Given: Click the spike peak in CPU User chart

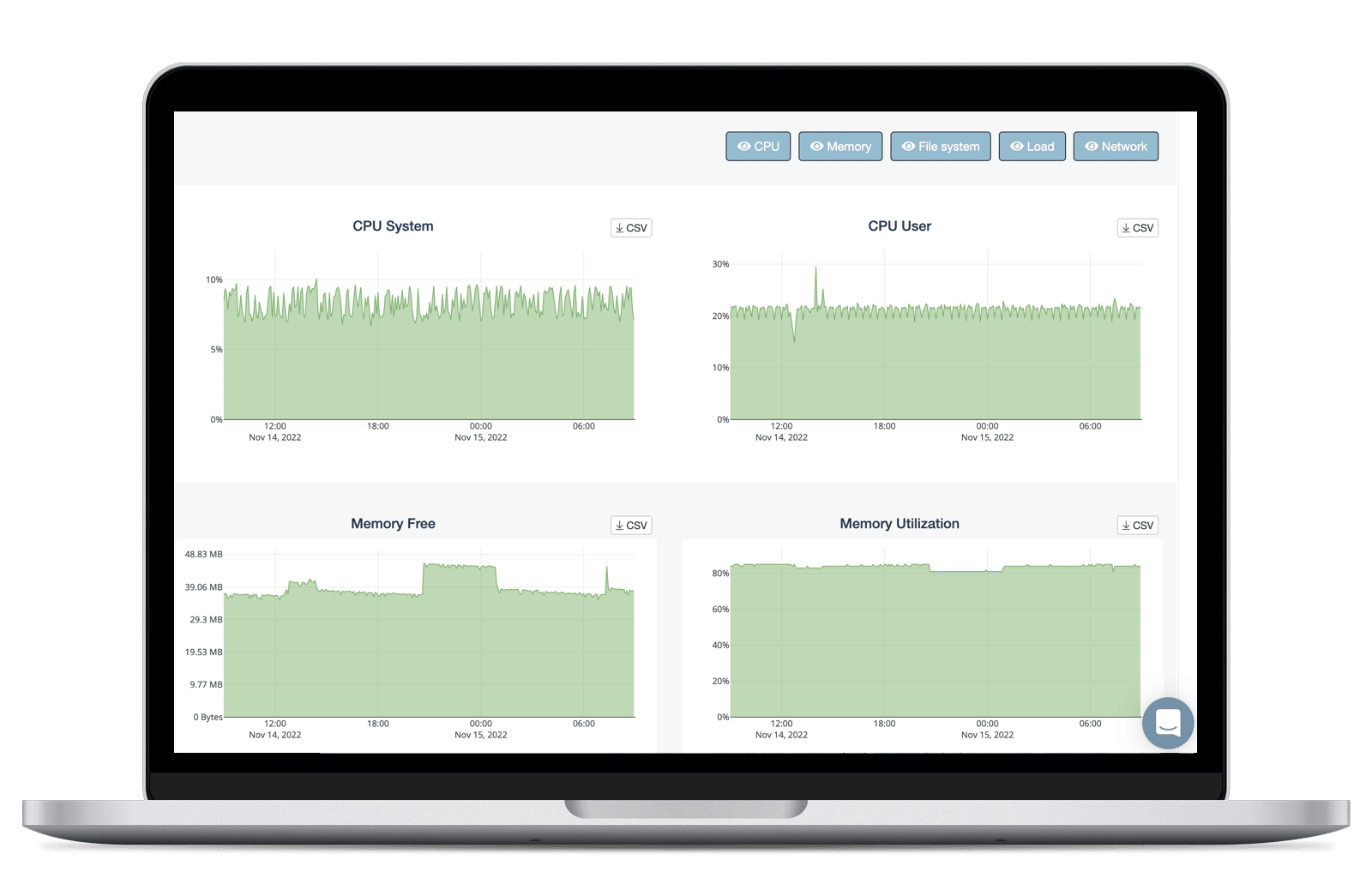Looking at the screenshot, I should coord(815,268).
